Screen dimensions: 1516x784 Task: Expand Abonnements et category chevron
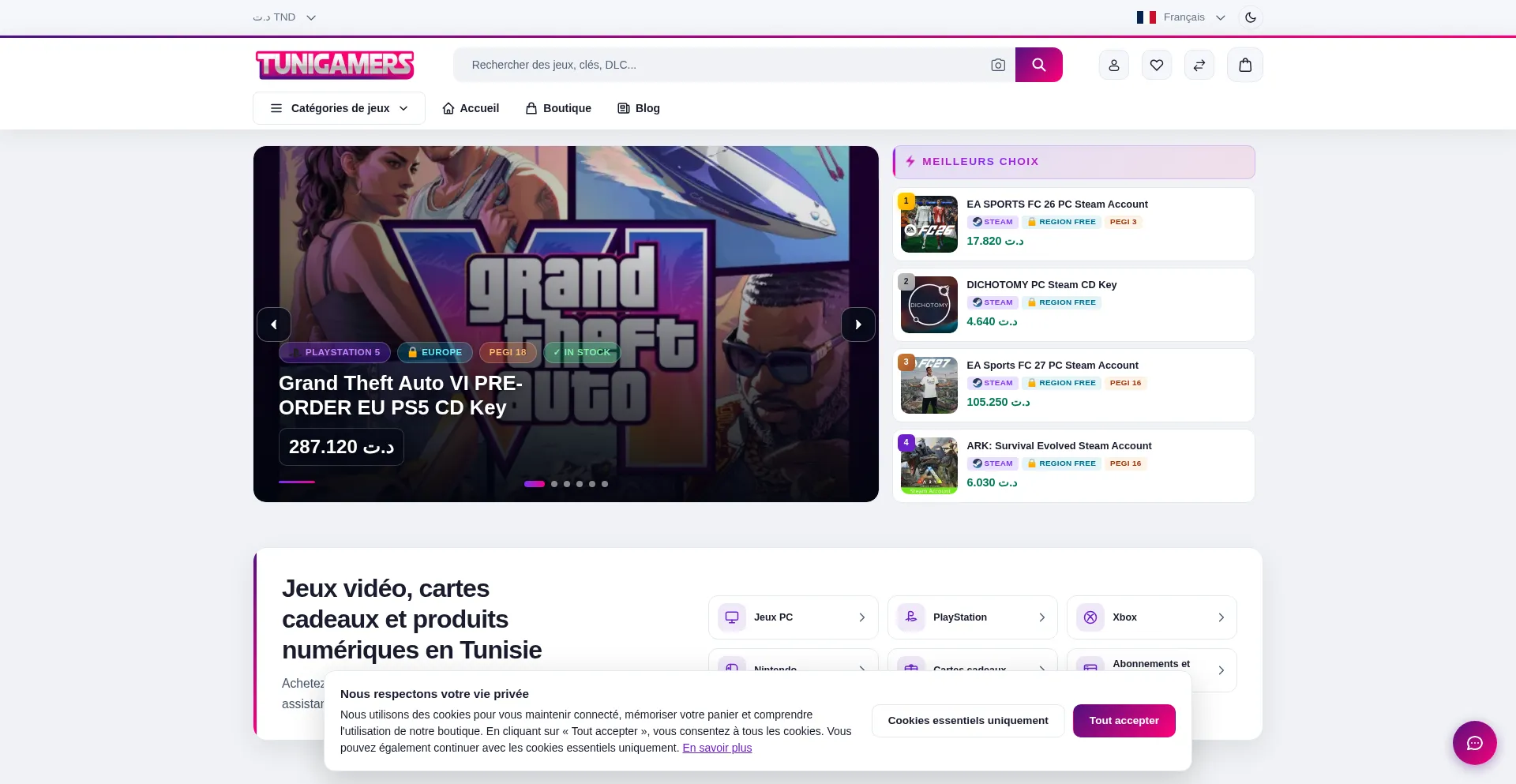tap(1221, 670)
